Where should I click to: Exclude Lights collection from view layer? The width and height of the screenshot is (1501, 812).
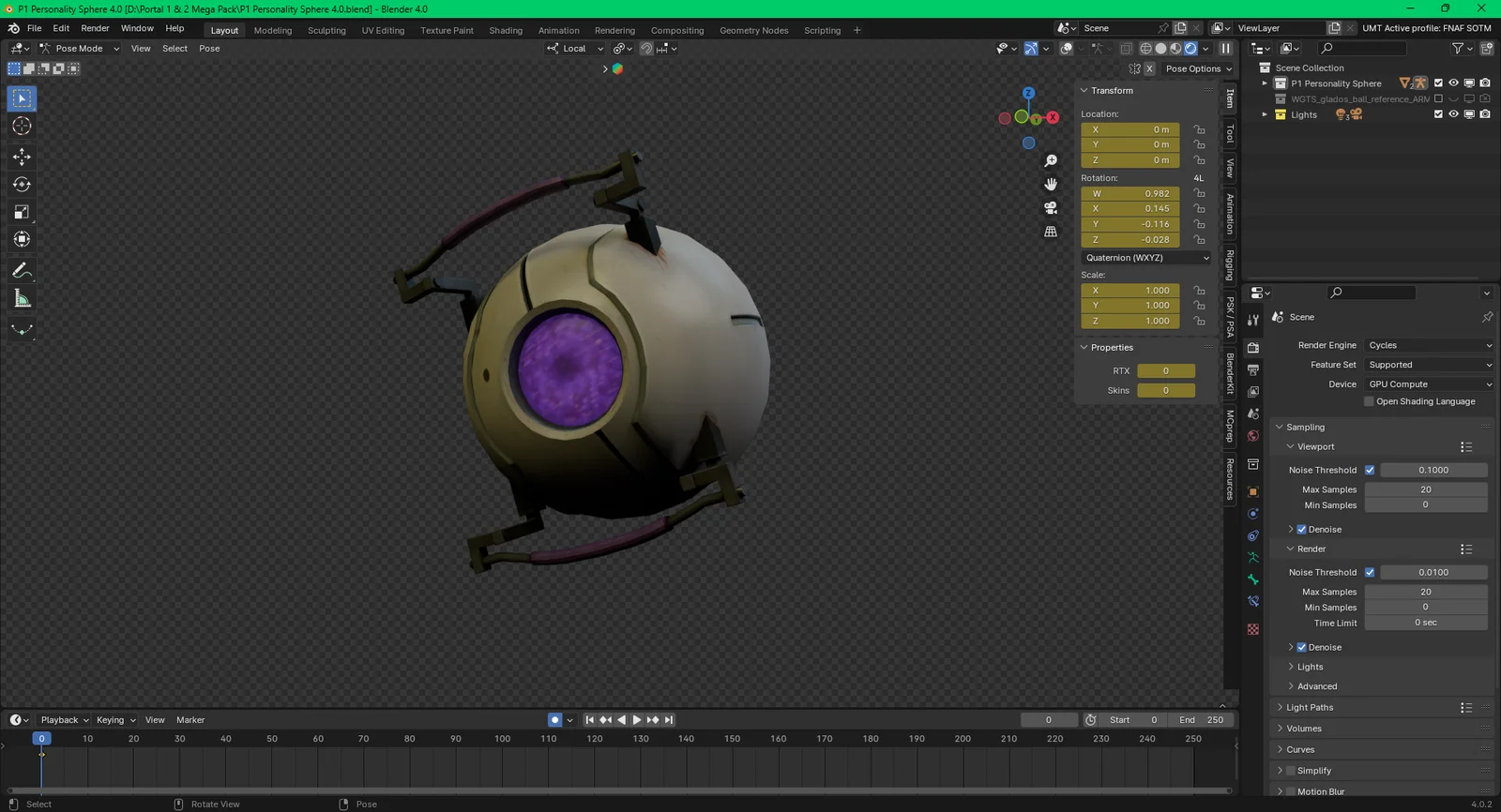[x=1438, y=114]
